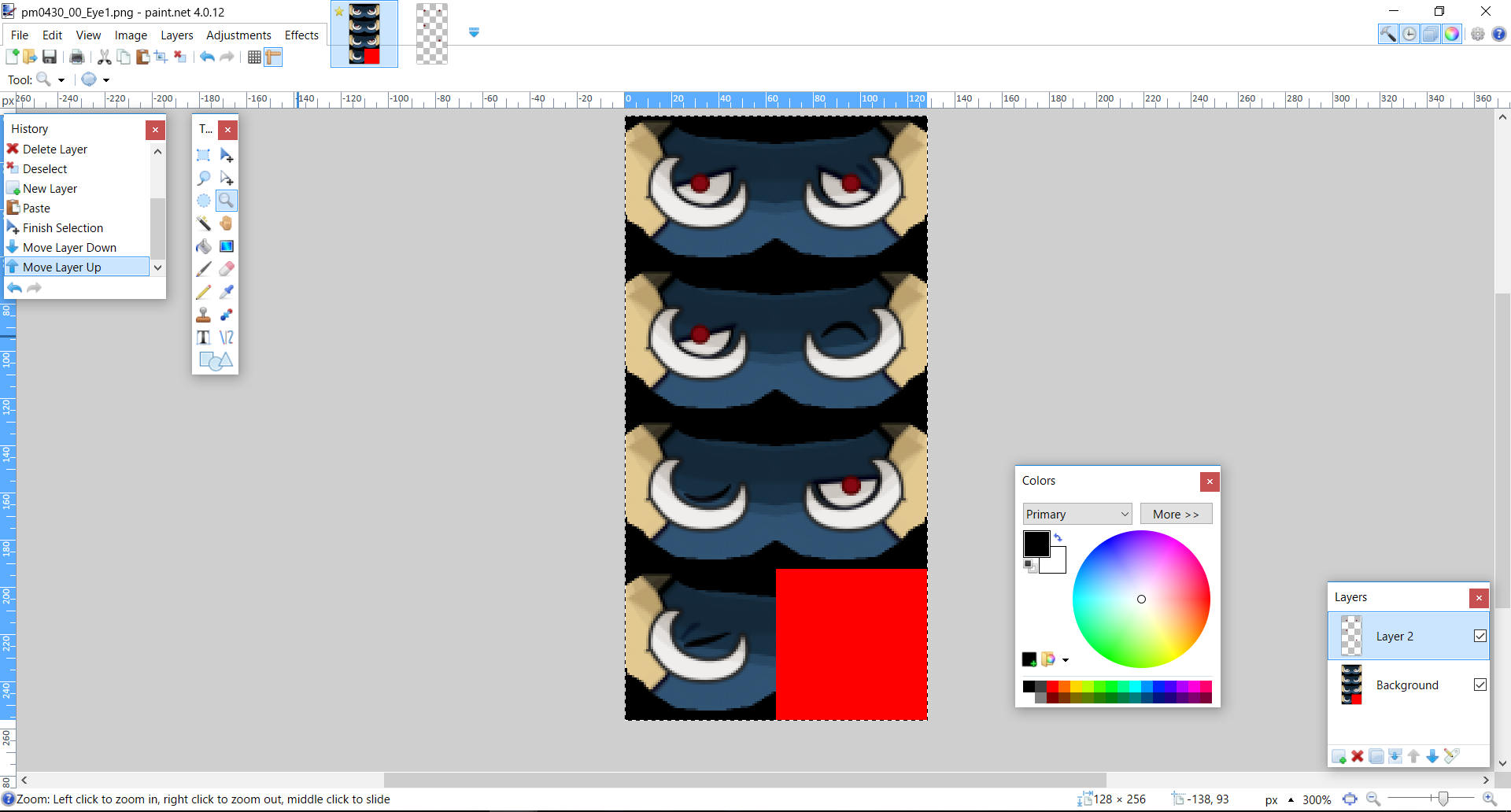Select the Line/Curve tool
Viewport: 1511px width, 812px height.
[x=227, y=338]
